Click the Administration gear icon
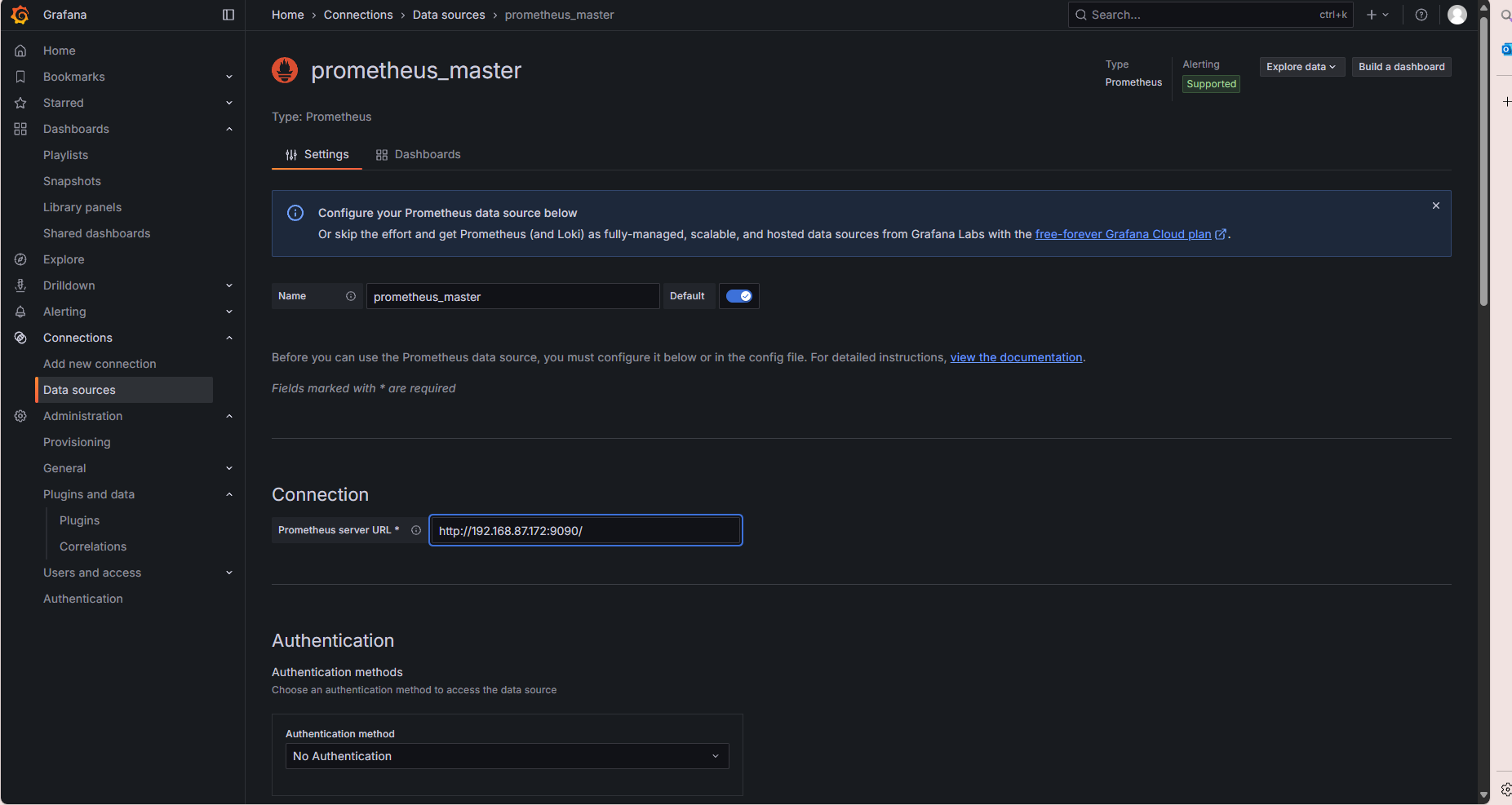Viewport: 1512px width, 805px height. click(x=20, y=416)
